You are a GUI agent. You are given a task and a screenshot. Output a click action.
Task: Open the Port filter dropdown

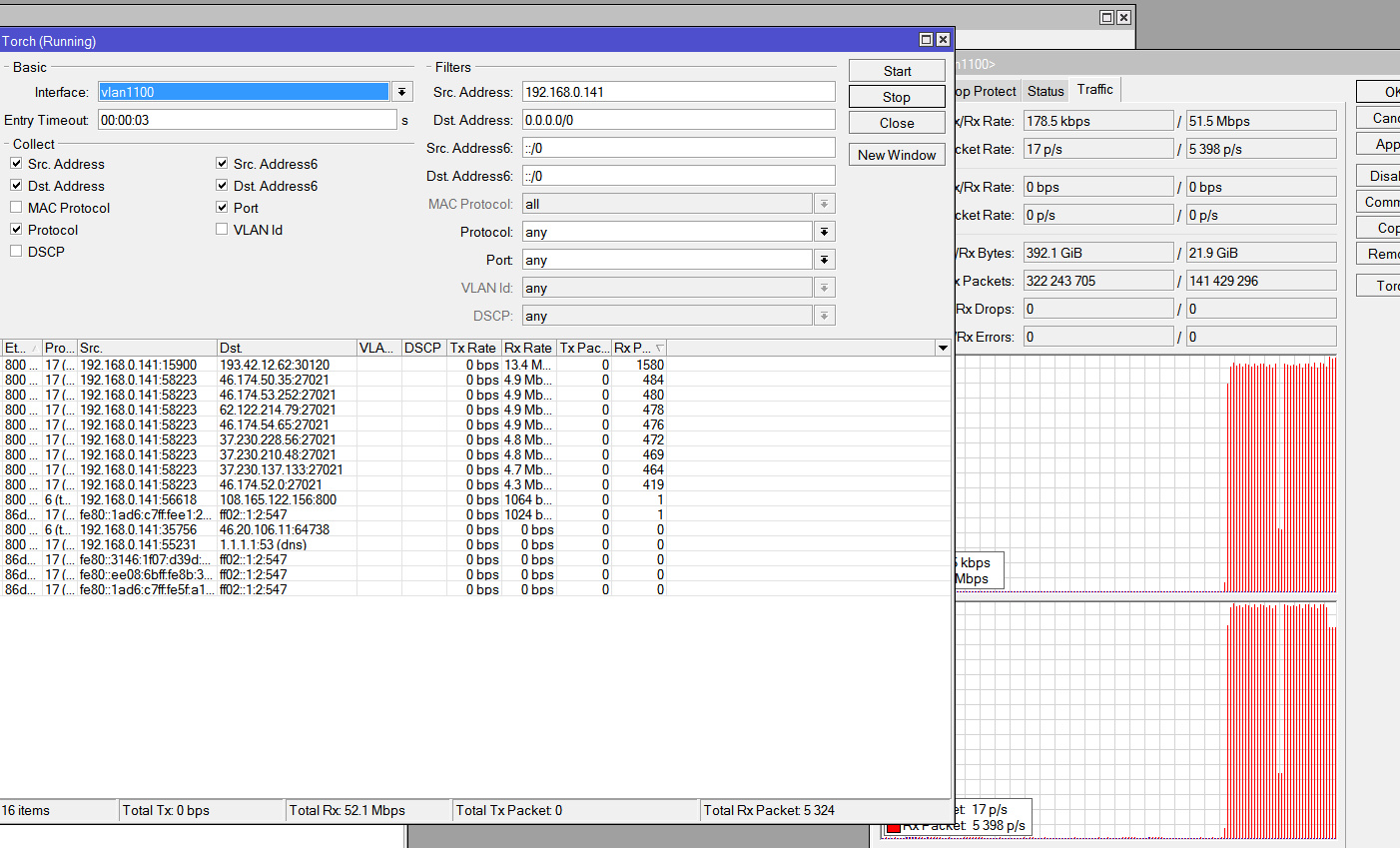point(824,260)
